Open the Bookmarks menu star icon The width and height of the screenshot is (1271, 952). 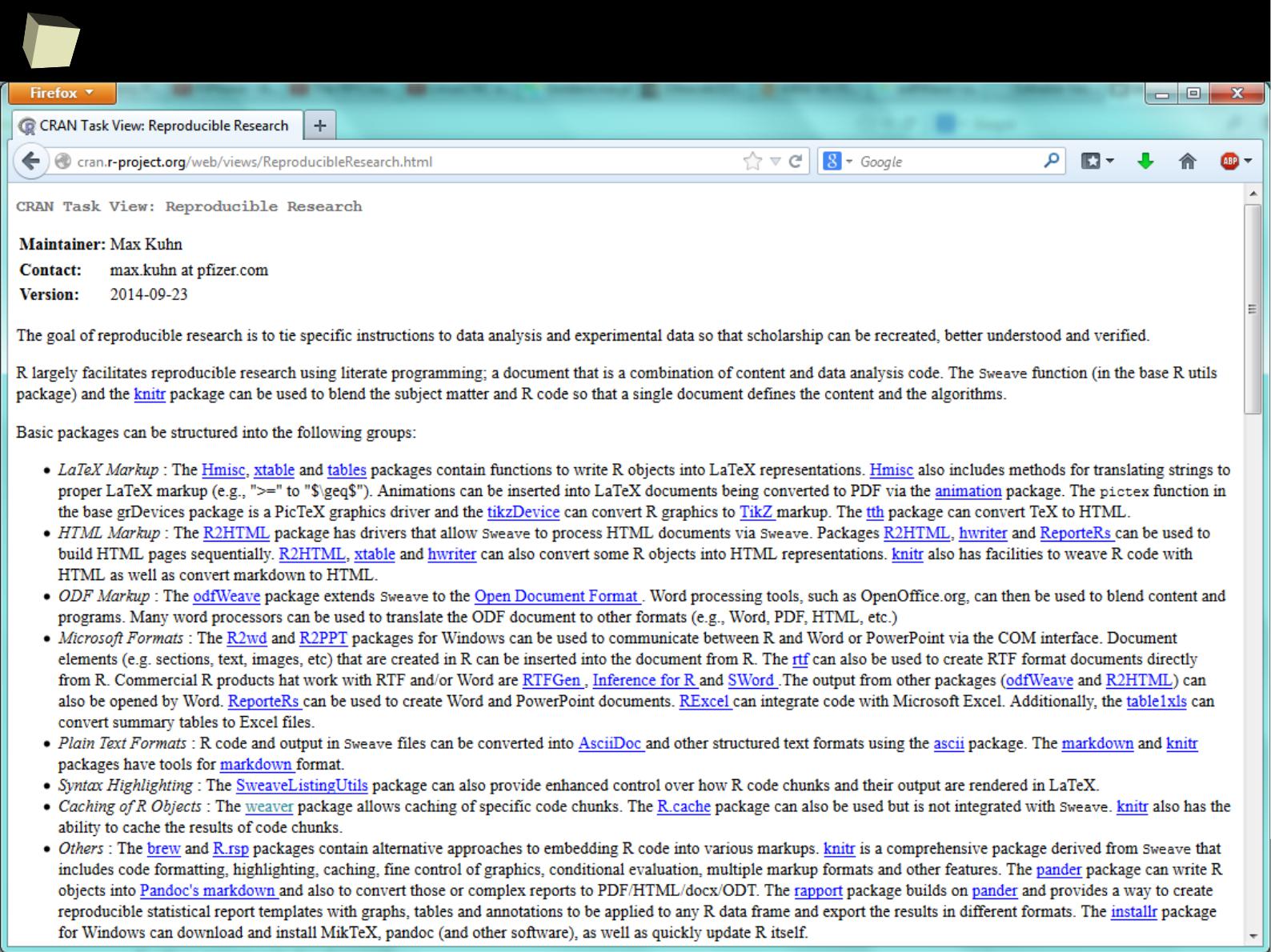(x=1091, y=162)
